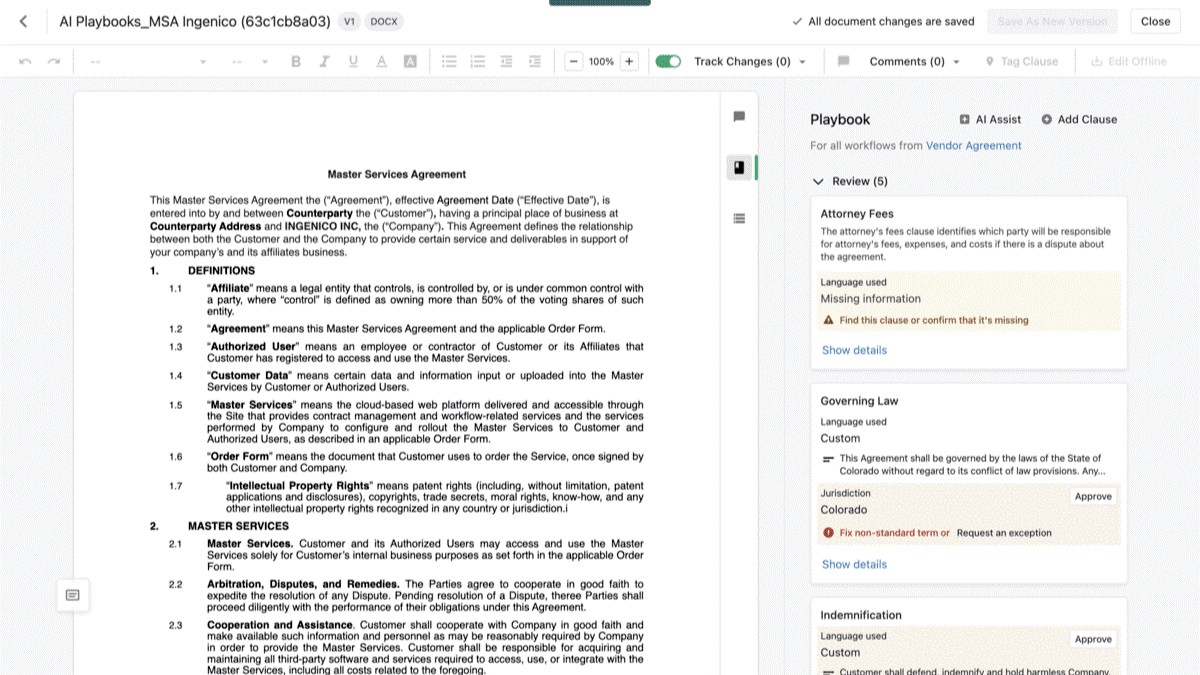The height and width of the screenshot is (675, 1200).
Task: Disable the Track Changes toggle
Action: (667, 61)
